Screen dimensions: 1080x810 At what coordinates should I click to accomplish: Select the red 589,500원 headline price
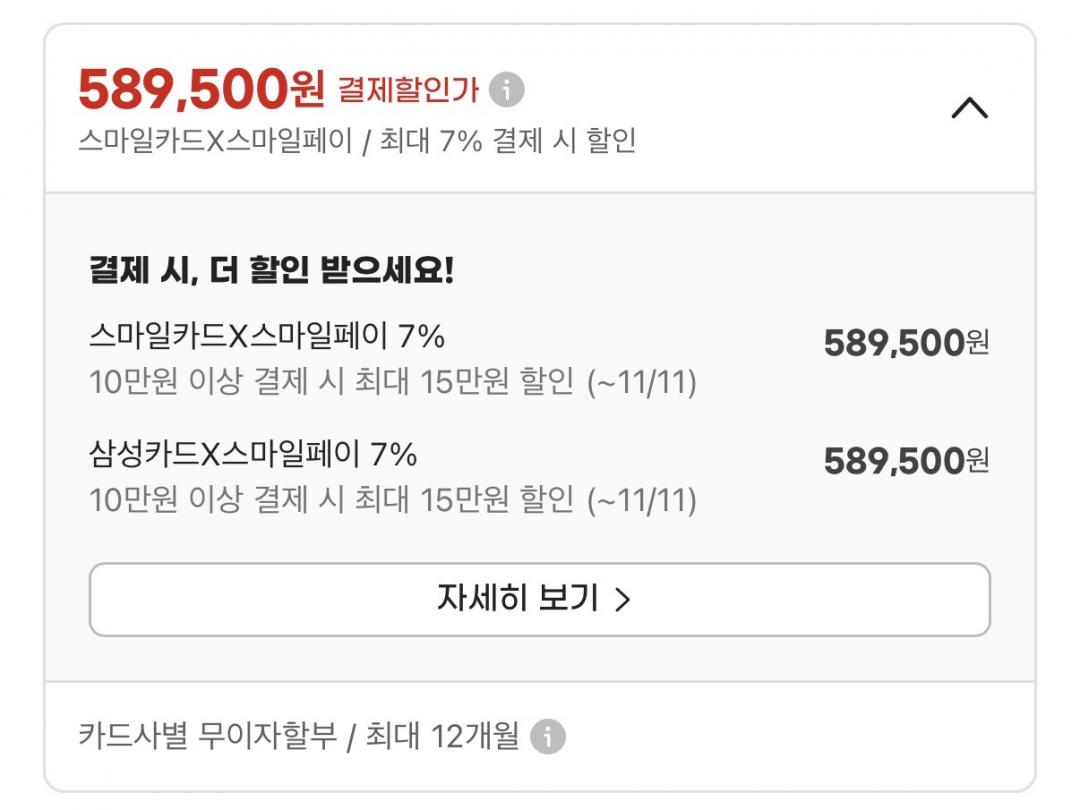201,90
